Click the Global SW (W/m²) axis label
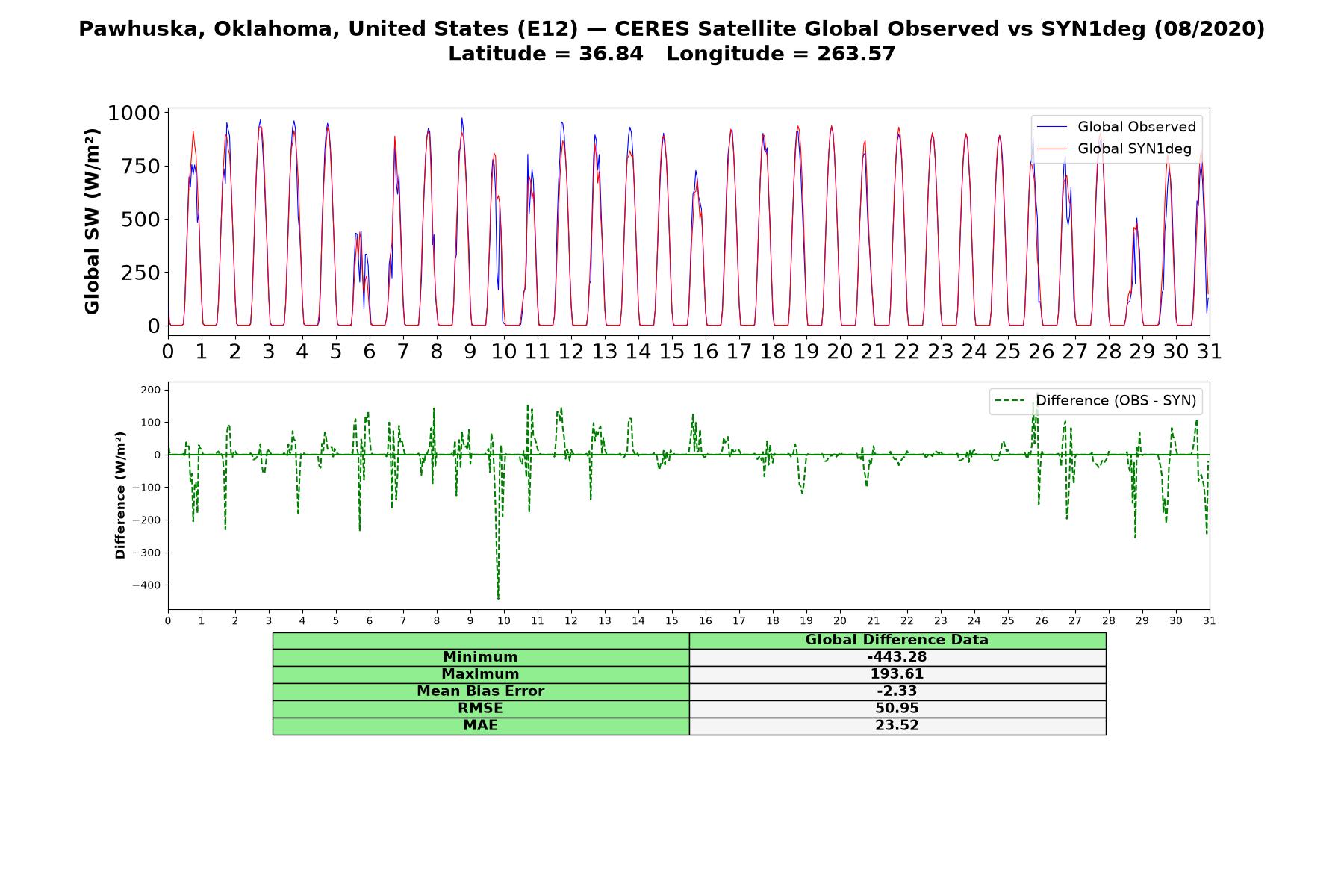Image resolution: width=1344 pixels, height=896 pixels. (x=92, y=221)
